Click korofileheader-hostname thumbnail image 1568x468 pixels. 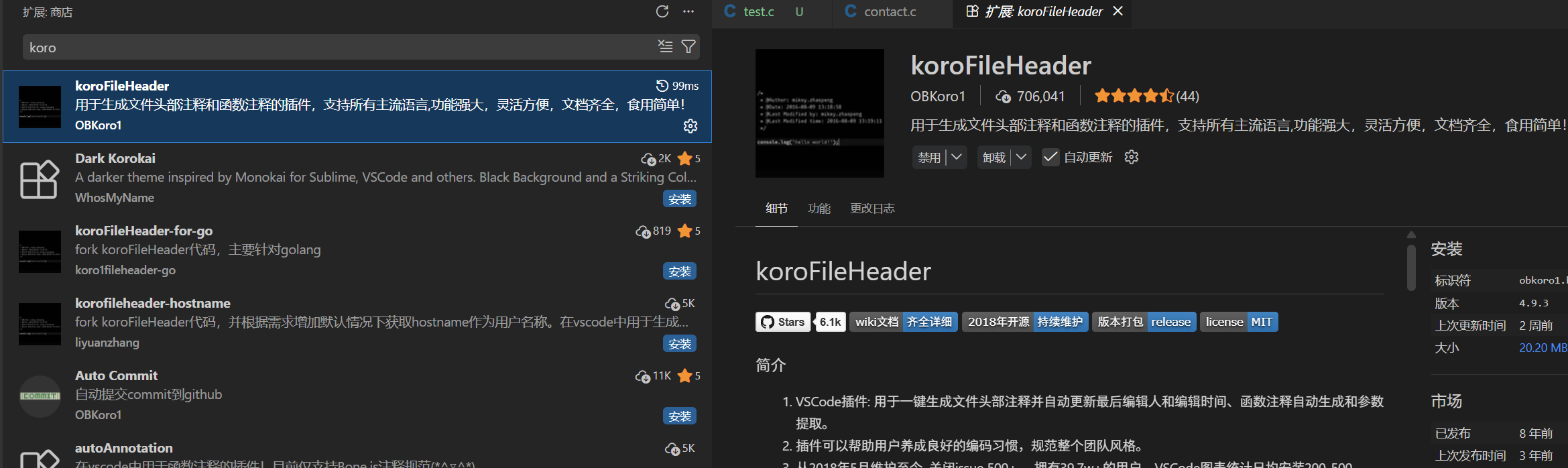40,324
